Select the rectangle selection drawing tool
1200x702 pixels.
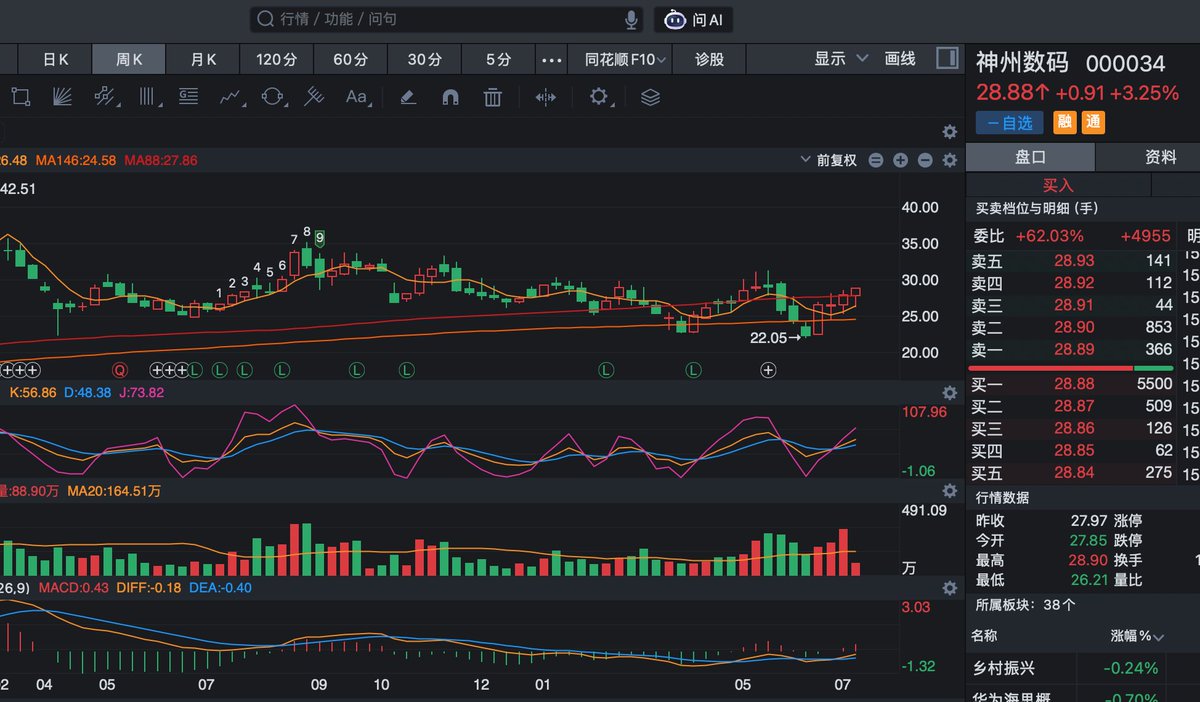tap(20, 97)
